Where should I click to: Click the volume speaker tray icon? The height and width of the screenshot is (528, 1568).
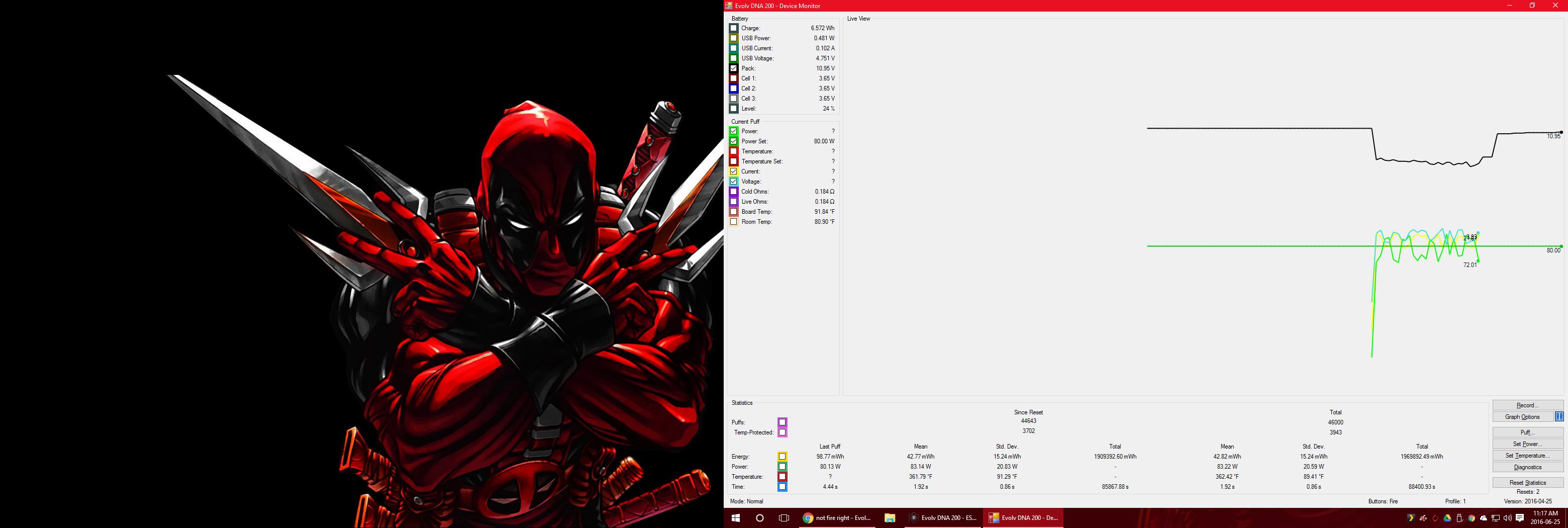click(x=1507, y=518)
